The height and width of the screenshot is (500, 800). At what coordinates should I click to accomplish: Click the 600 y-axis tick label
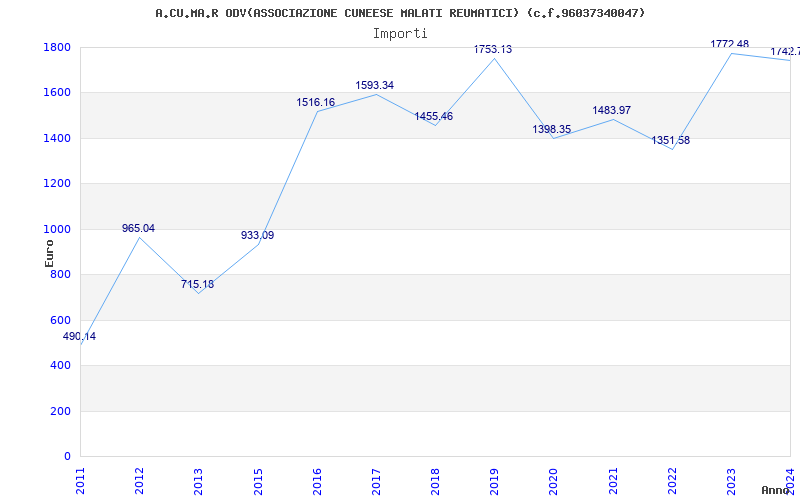click(x=61, y=320)
